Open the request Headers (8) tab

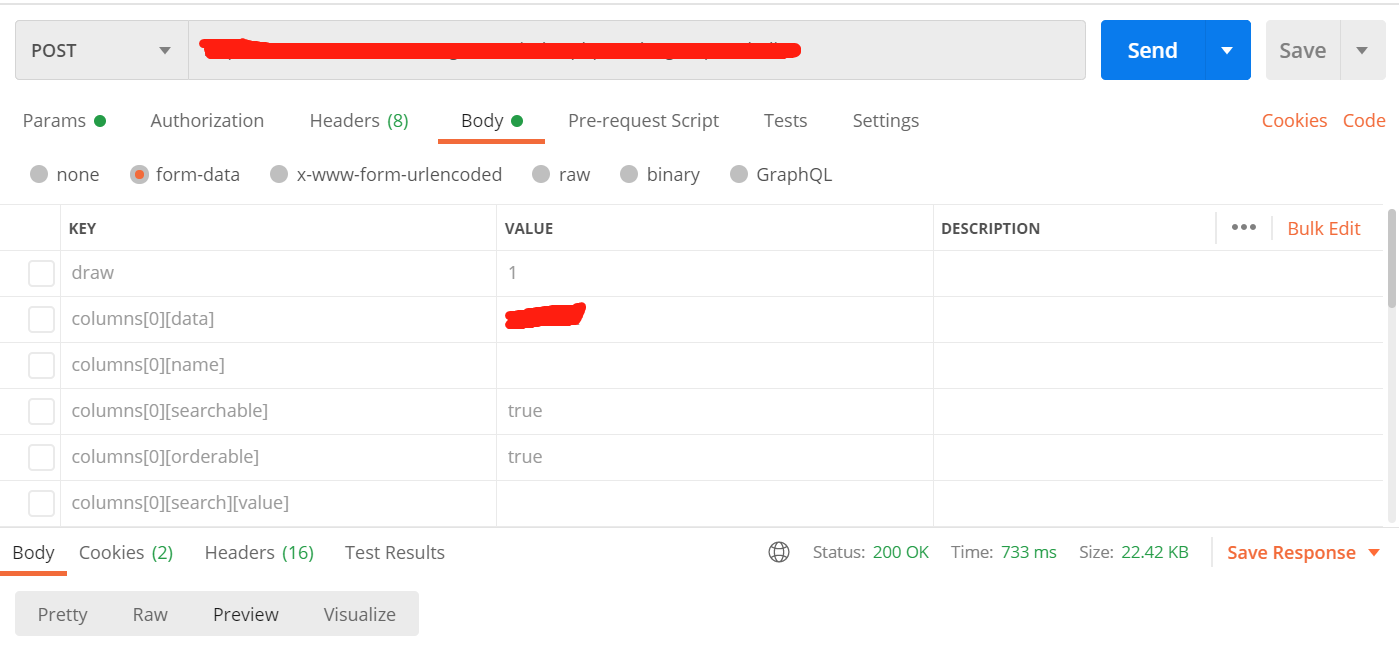(x=359, y=120)
